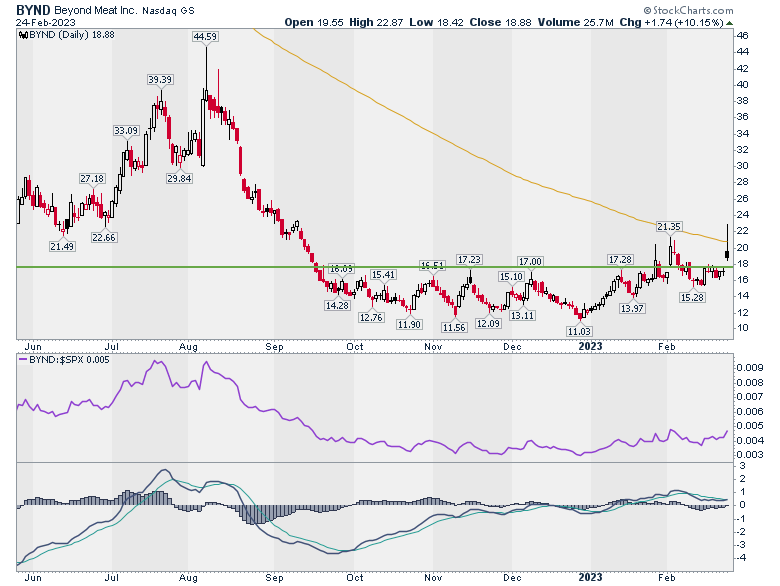Click the 29.84 low price label

coord(179,179)
